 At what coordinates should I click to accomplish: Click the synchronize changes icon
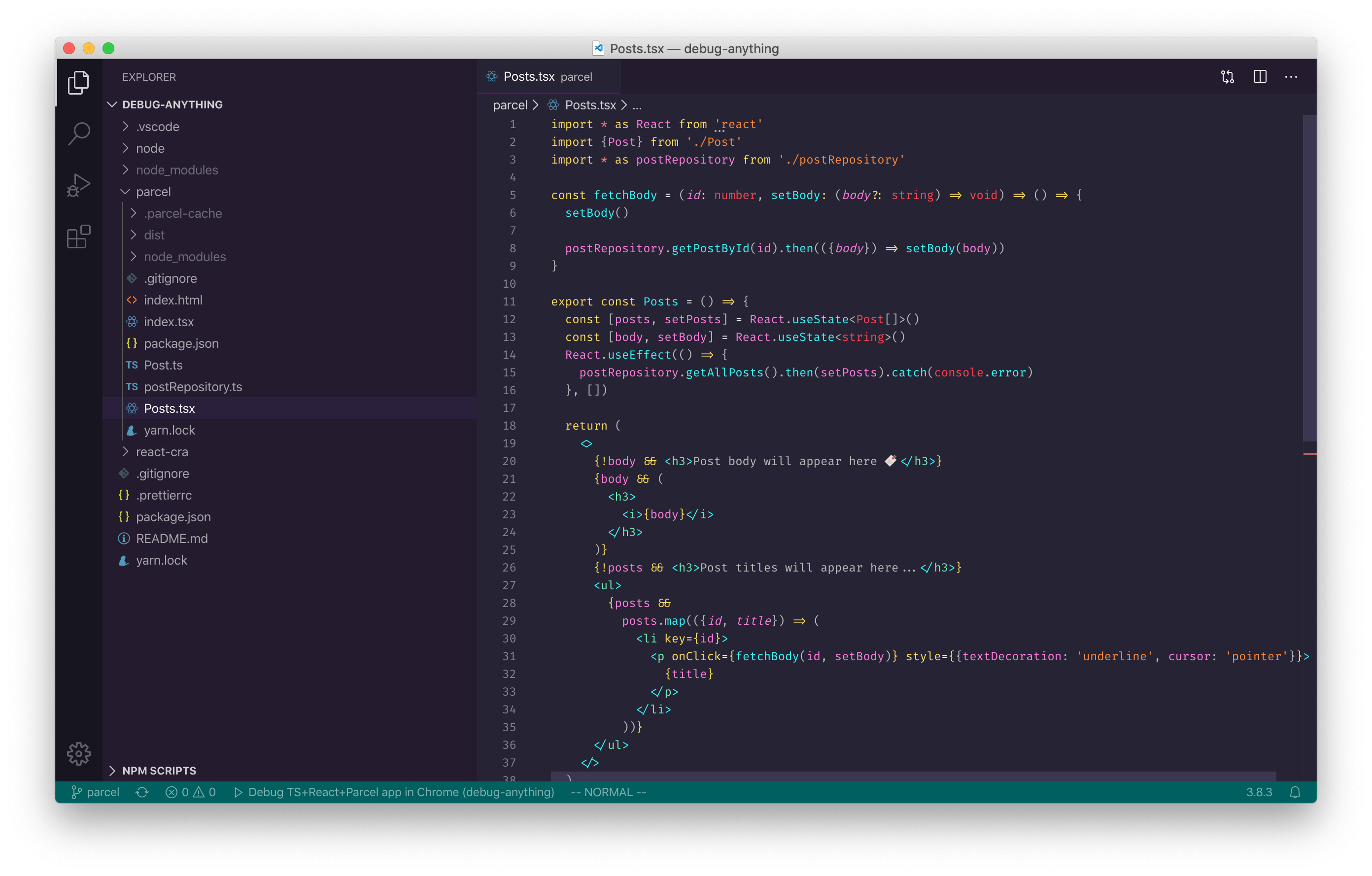pyautogui.click(x=142, y=792)
